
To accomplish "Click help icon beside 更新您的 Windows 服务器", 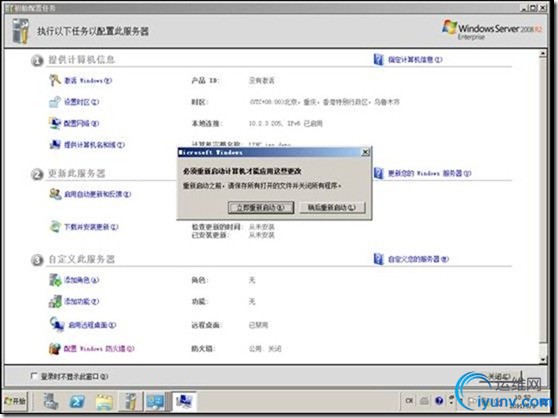I will click(379, 173).
